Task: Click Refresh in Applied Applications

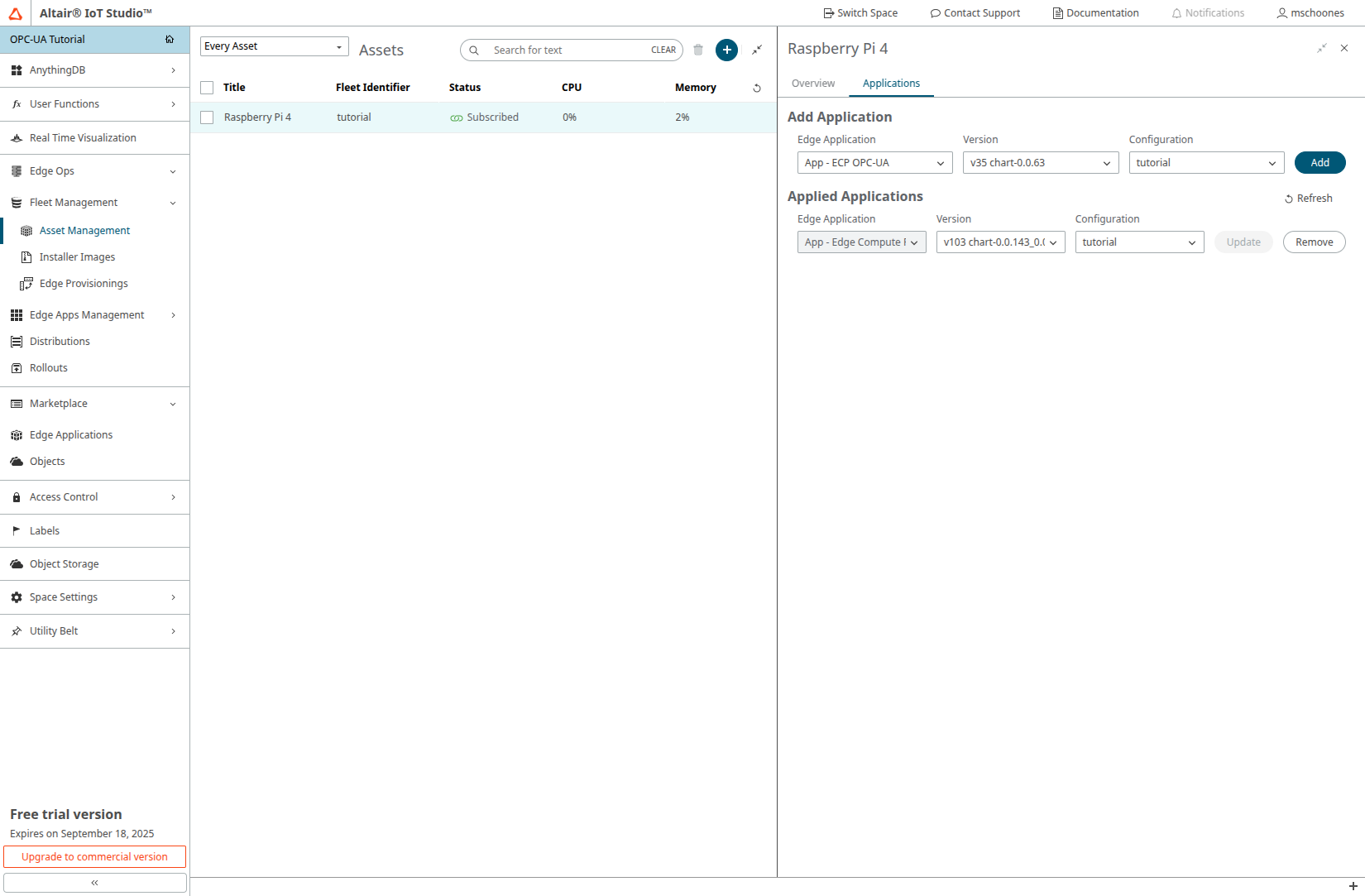Action: [x=1308, y=199]
